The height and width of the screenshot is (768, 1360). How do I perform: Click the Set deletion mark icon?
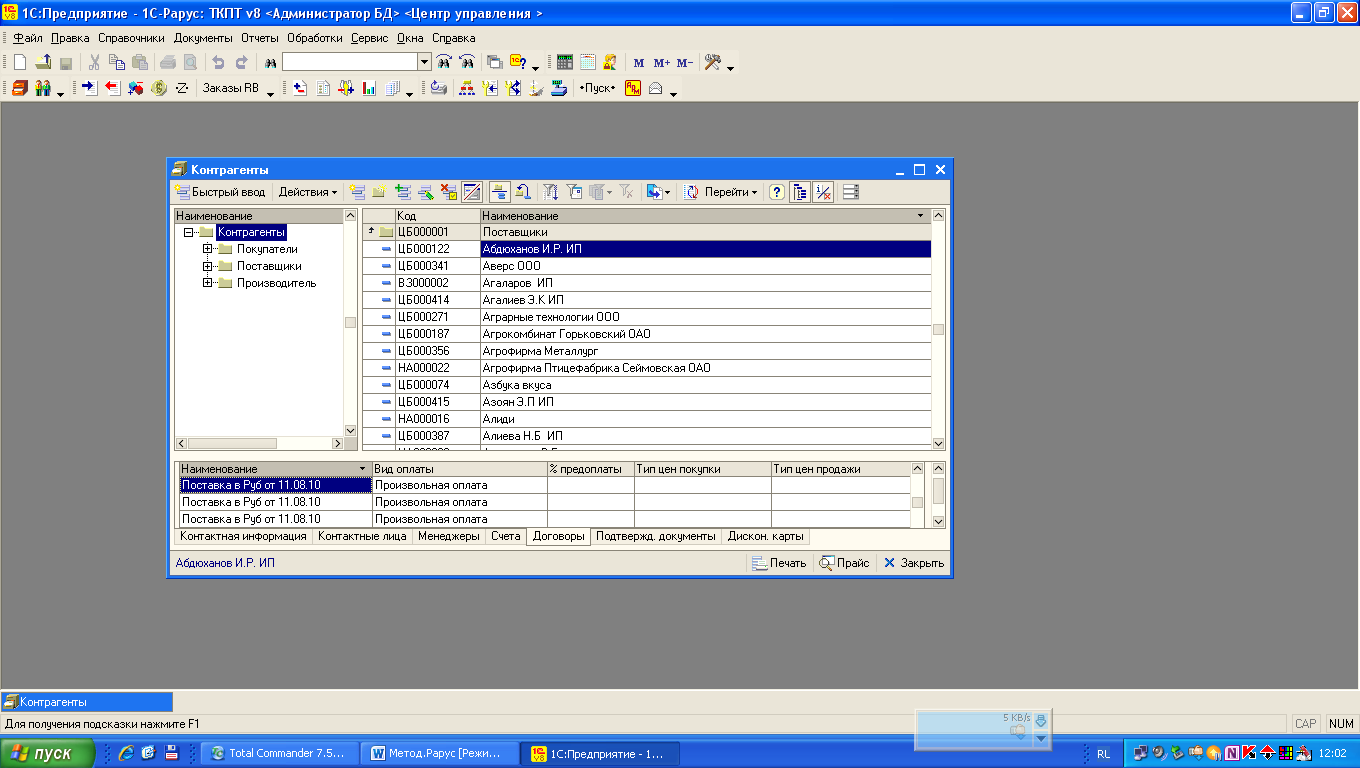pyautogui.click(x=448, y=192)
